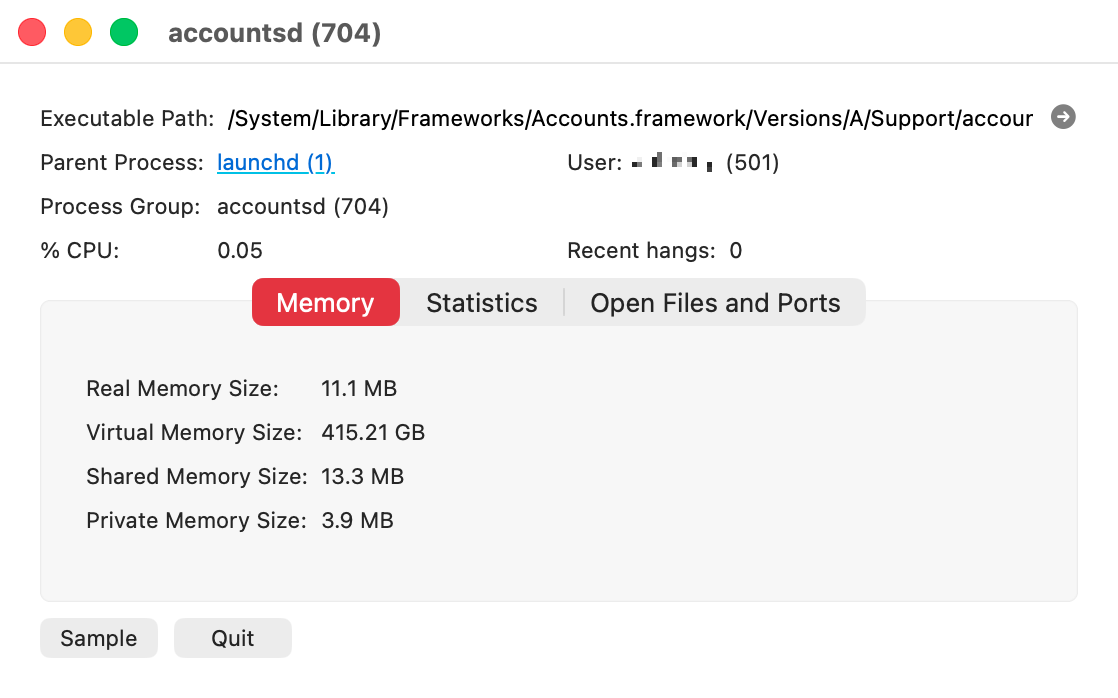Click the Executable Path label
The image size is (1118, 698).
[127, 118]
